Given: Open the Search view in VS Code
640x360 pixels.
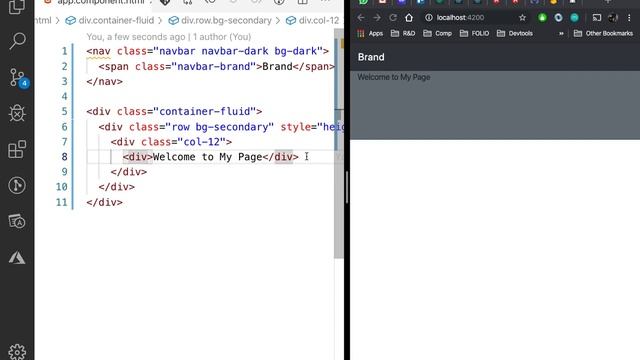Looking at the screenshot, I should [x=17, y=40].
